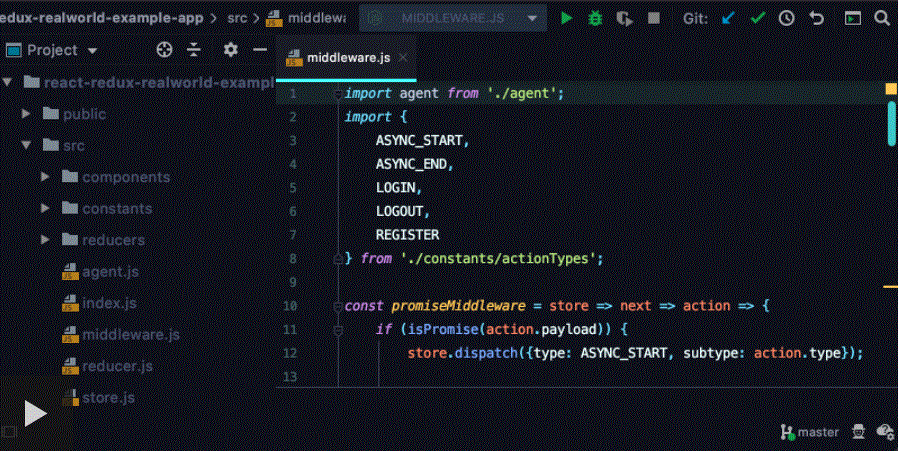901x451 pixels.
Task: Commit changes using the green checkmark
Action: pos(758,18)
